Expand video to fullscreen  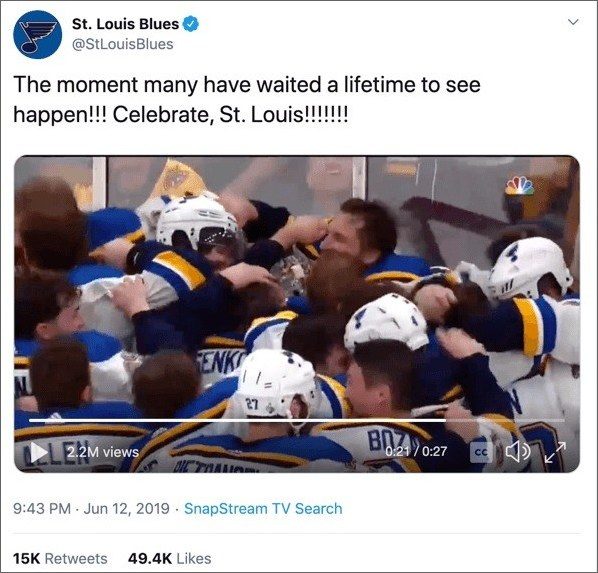555,452
